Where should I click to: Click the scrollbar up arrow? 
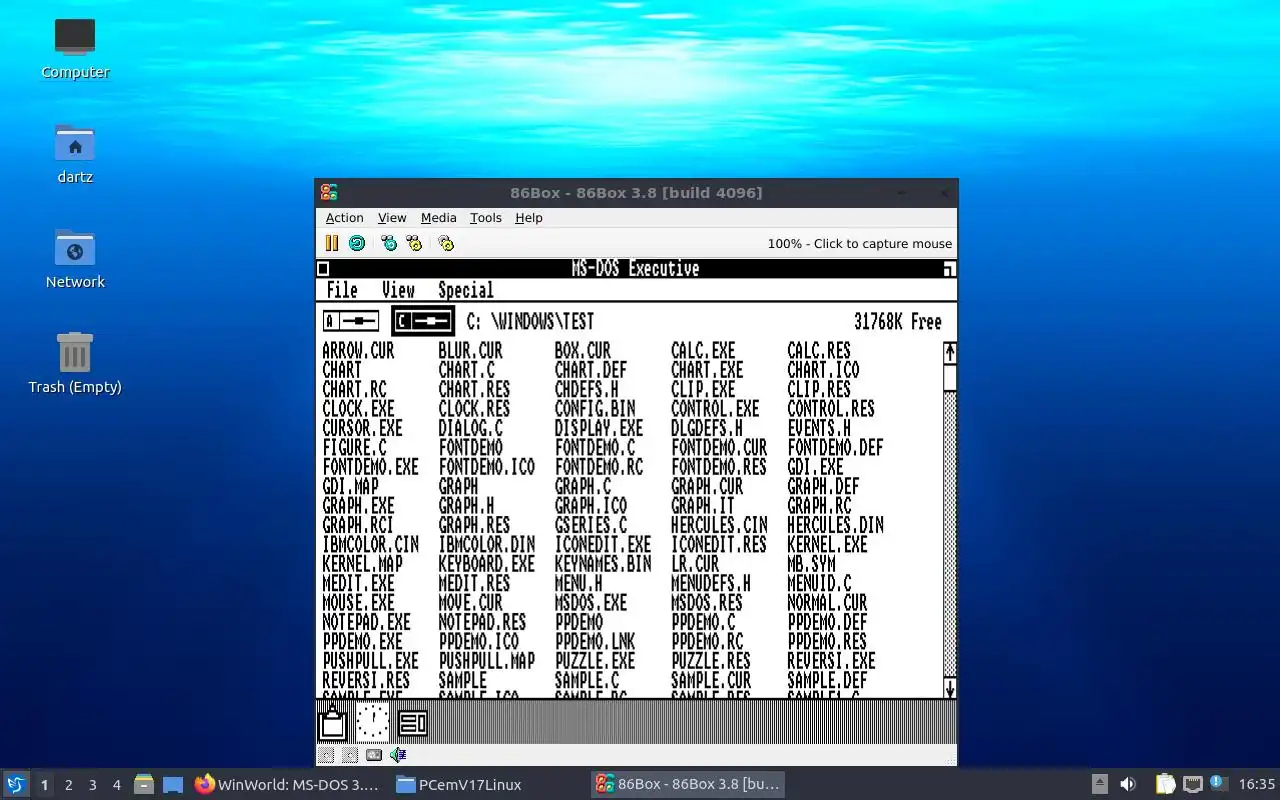tap(950, 352)
